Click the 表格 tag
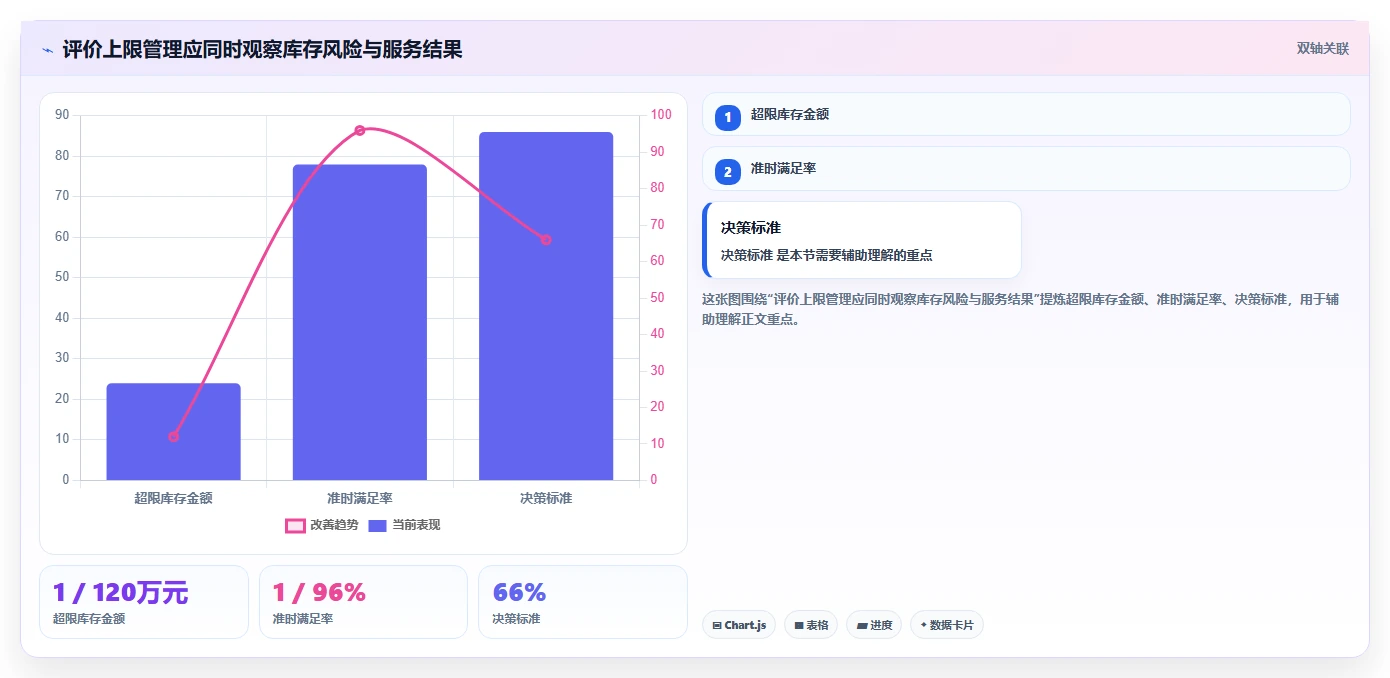1390x678 pixels. [x=811, y=625]
